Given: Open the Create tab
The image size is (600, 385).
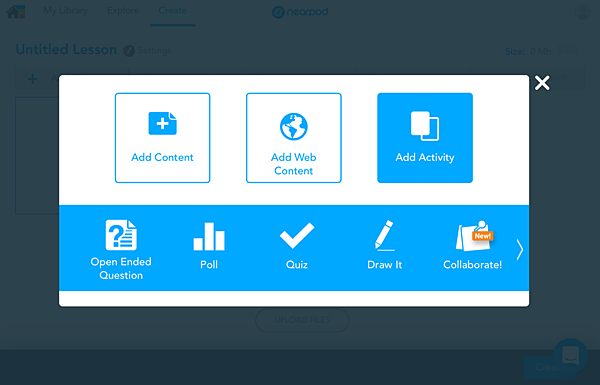Looking at the screenshot, I should click(173, 11).
